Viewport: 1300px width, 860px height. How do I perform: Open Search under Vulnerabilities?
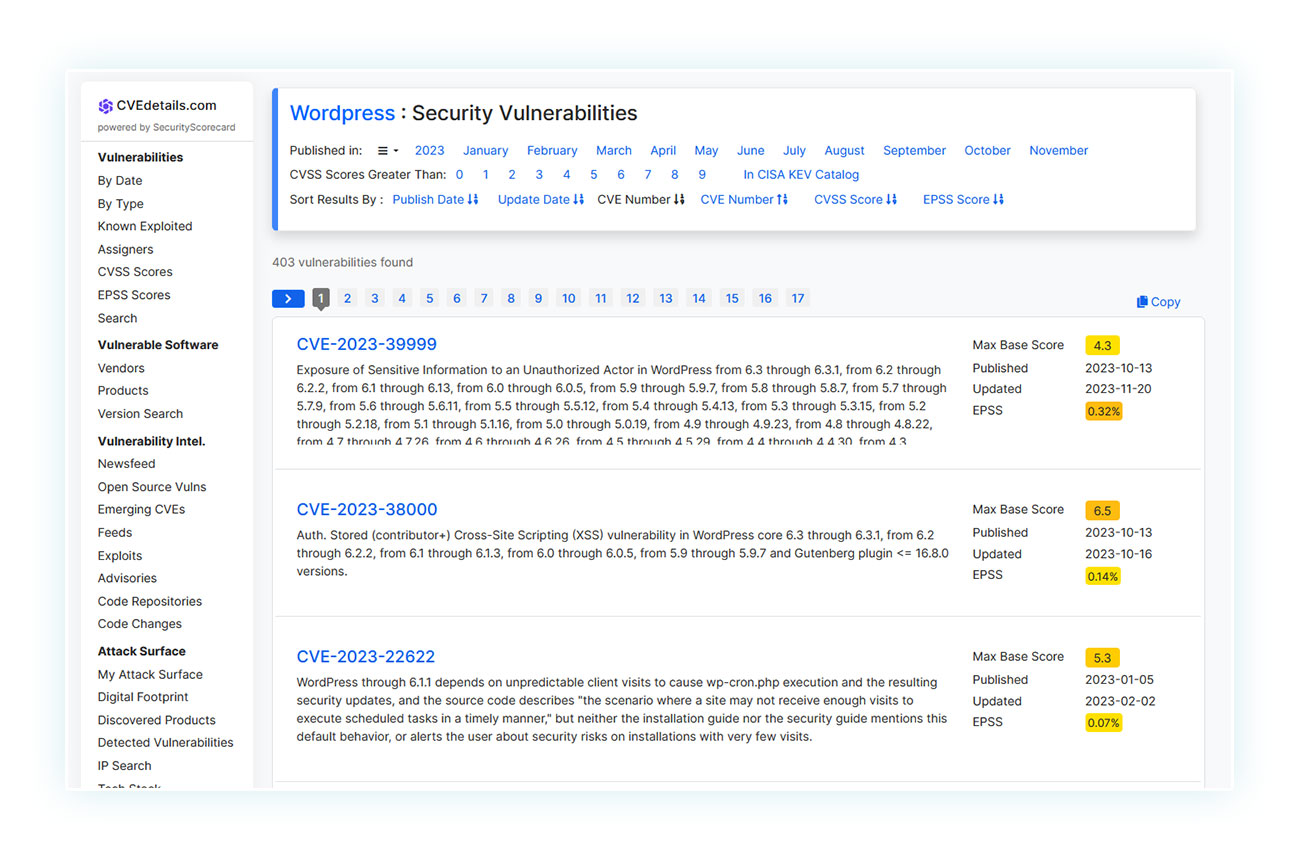[117, 319]
